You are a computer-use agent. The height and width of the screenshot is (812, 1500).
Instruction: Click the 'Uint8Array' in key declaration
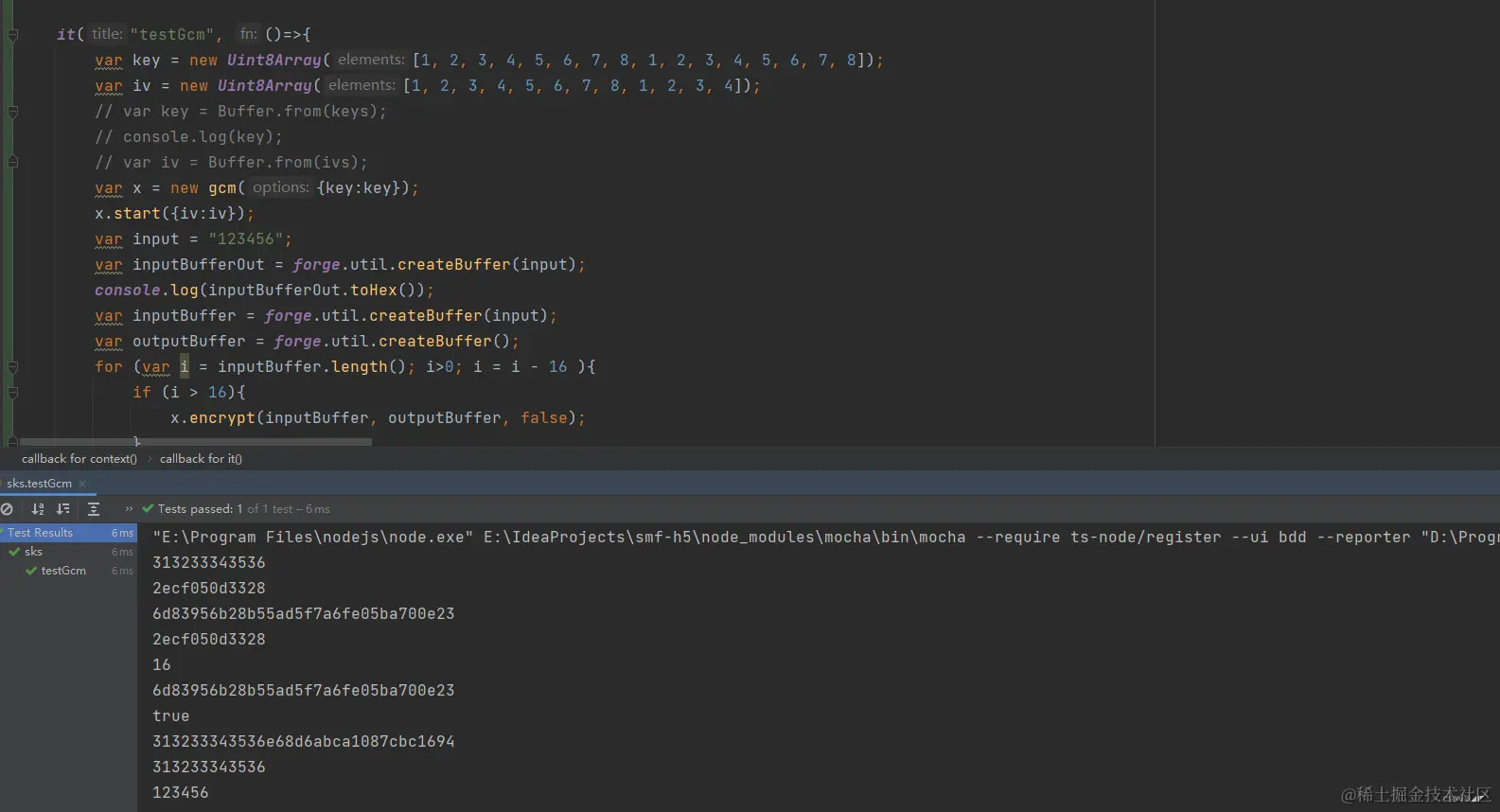274,61
